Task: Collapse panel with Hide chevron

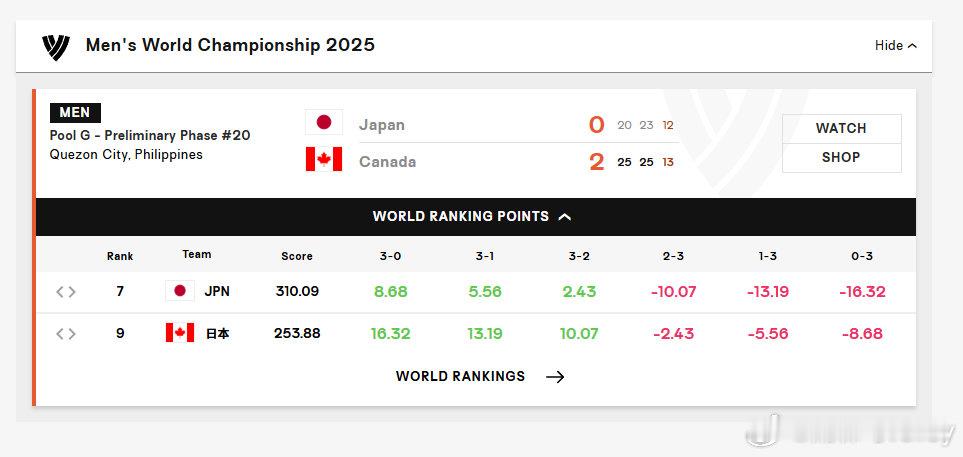Action: [x=896, y=45]
